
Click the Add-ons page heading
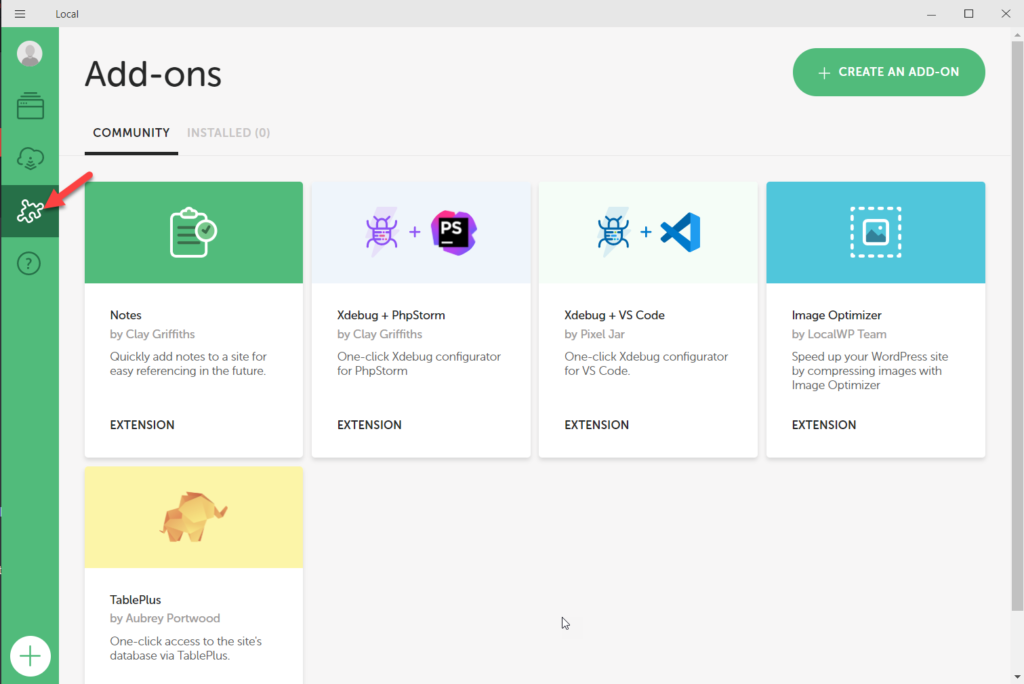coord(153,74)
